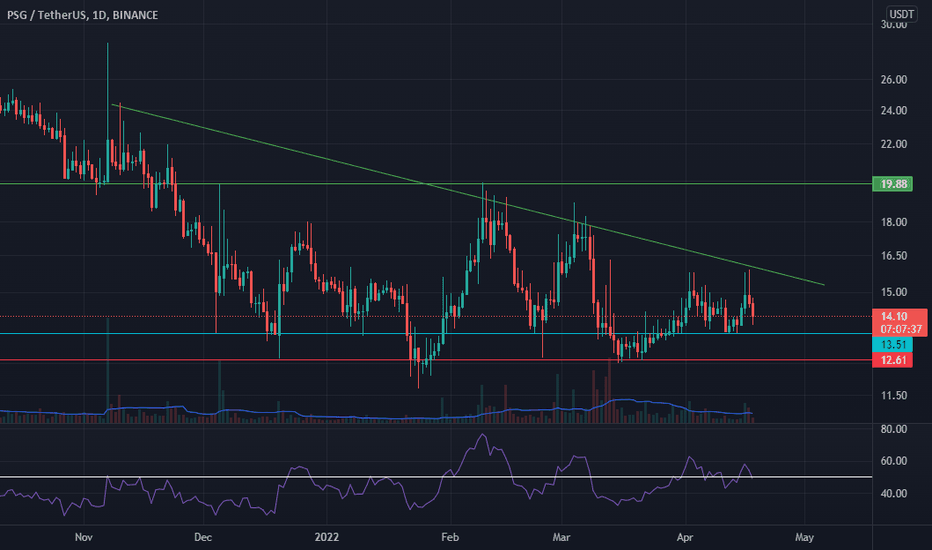Click the 22.00 price axis value
The height and width of the screenshot is (550, 932).
tap(893, 144)
